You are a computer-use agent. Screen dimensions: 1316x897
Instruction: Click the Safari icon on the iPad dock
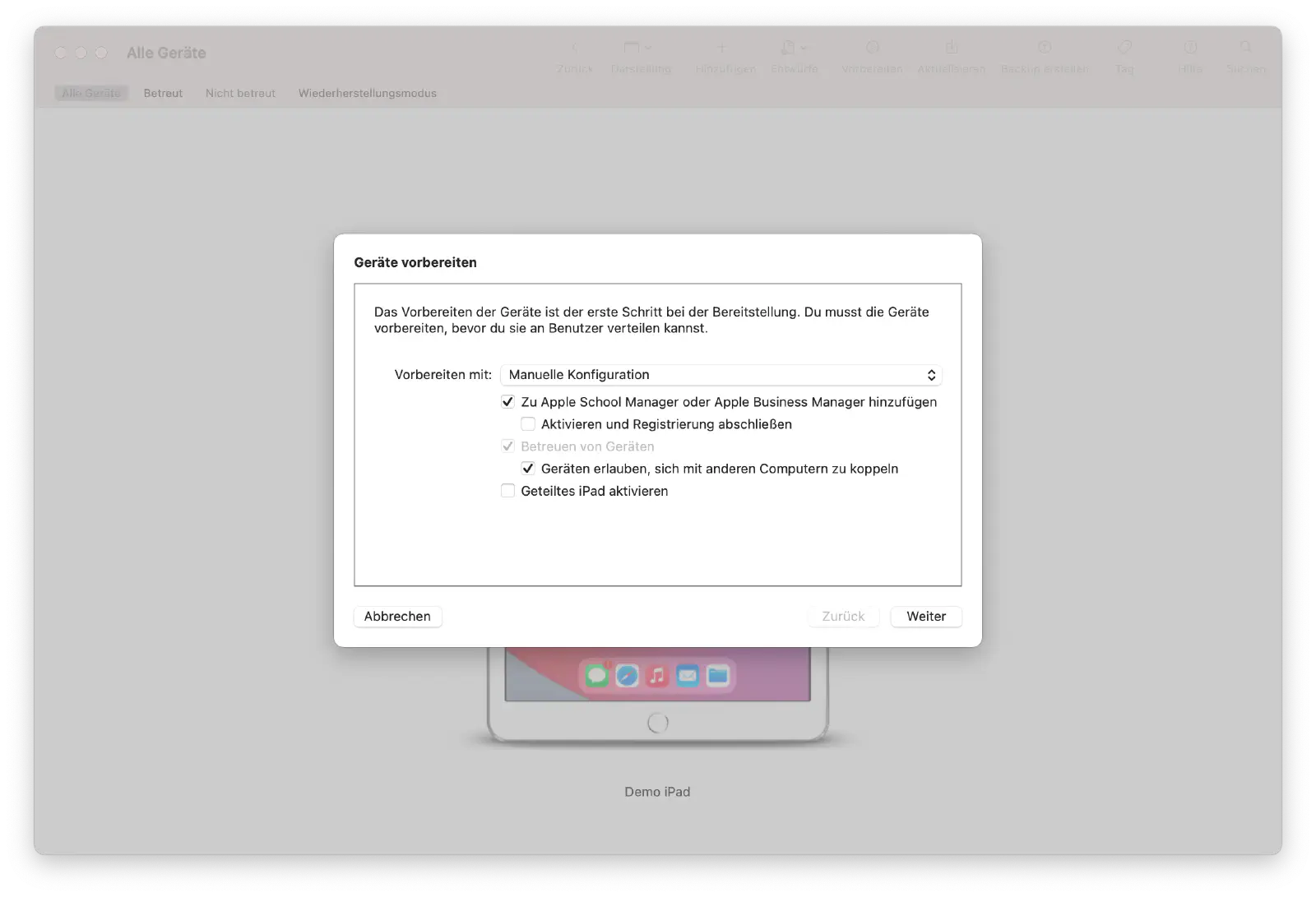click(628, 676)
